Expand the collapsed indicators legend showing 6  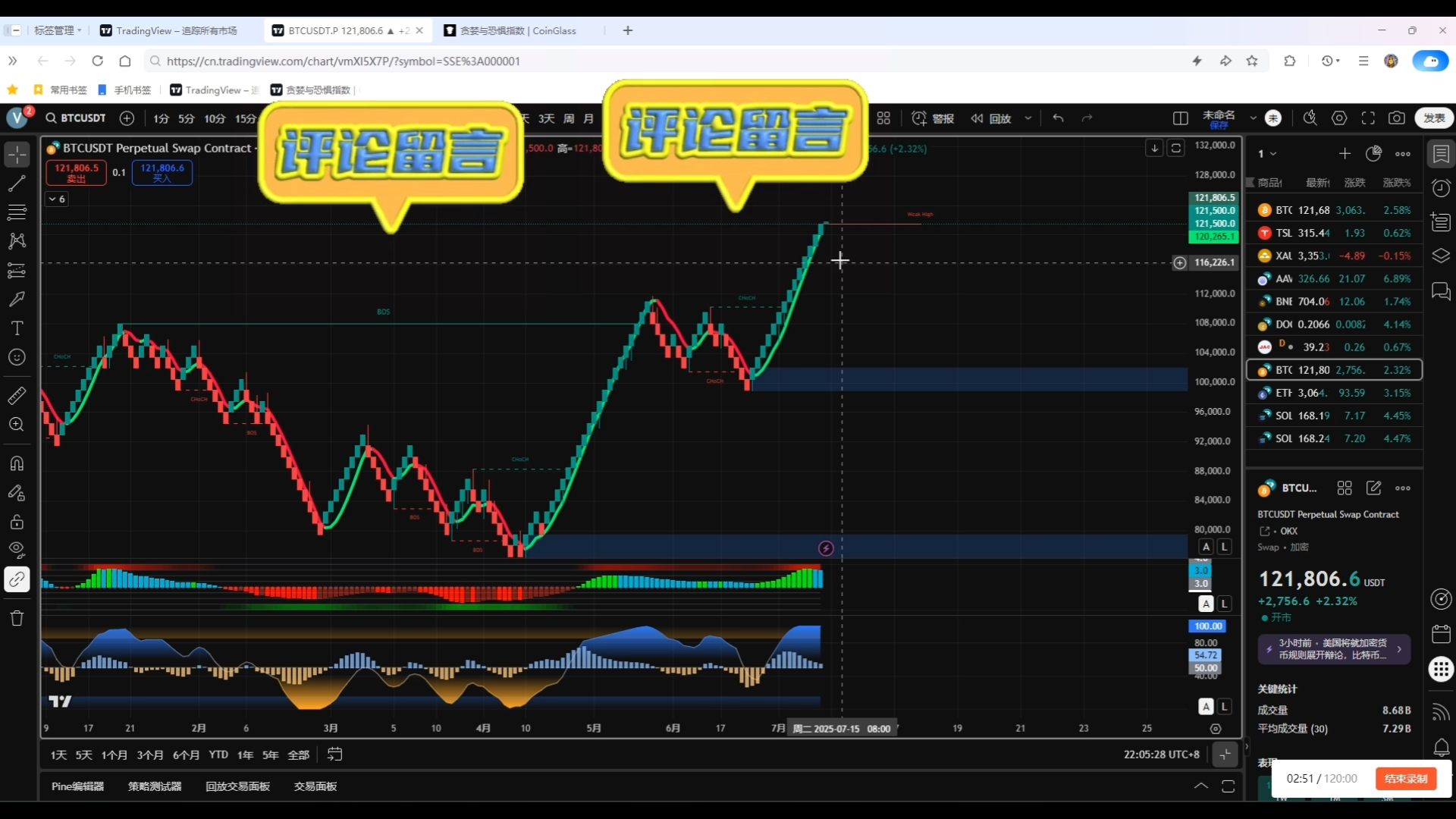tap(58, 199)
